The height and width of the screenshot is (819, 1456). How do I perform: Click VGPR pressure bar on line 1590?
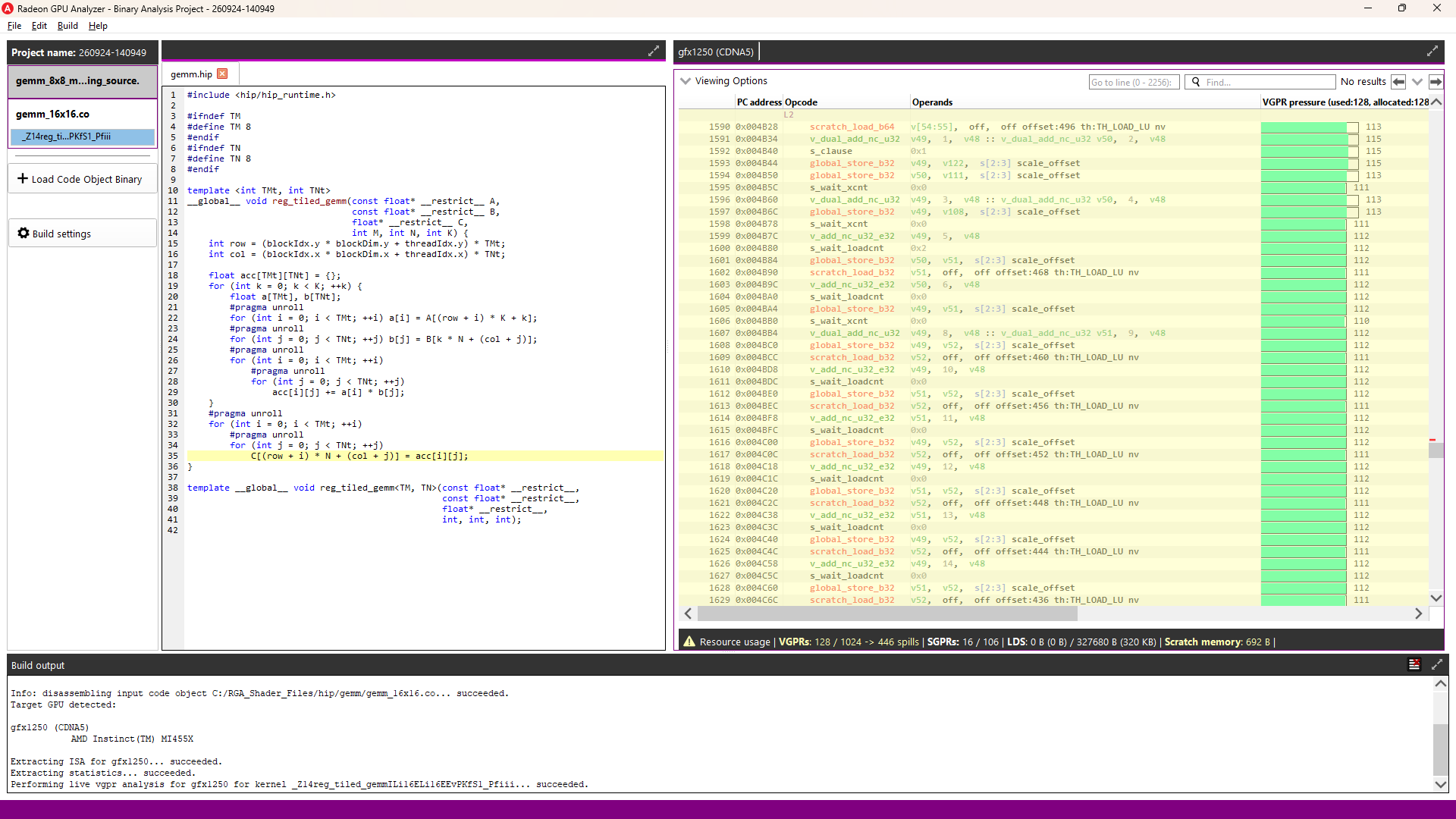point(1310,127)
